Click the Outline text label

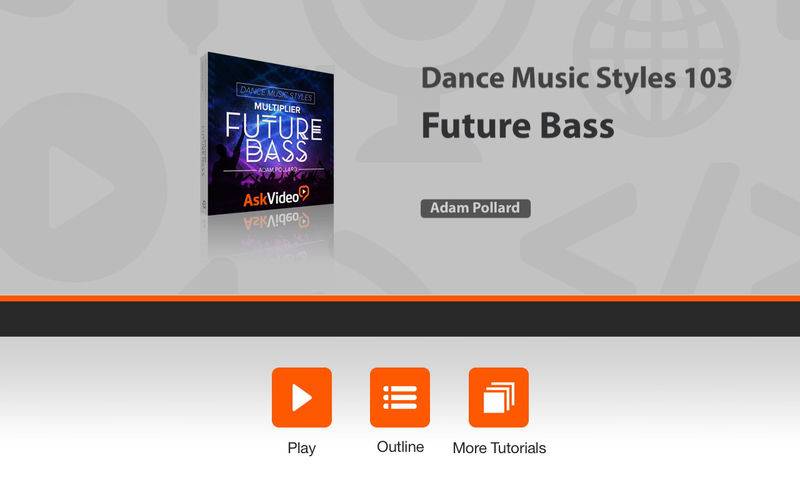click(x=400, y=447)
